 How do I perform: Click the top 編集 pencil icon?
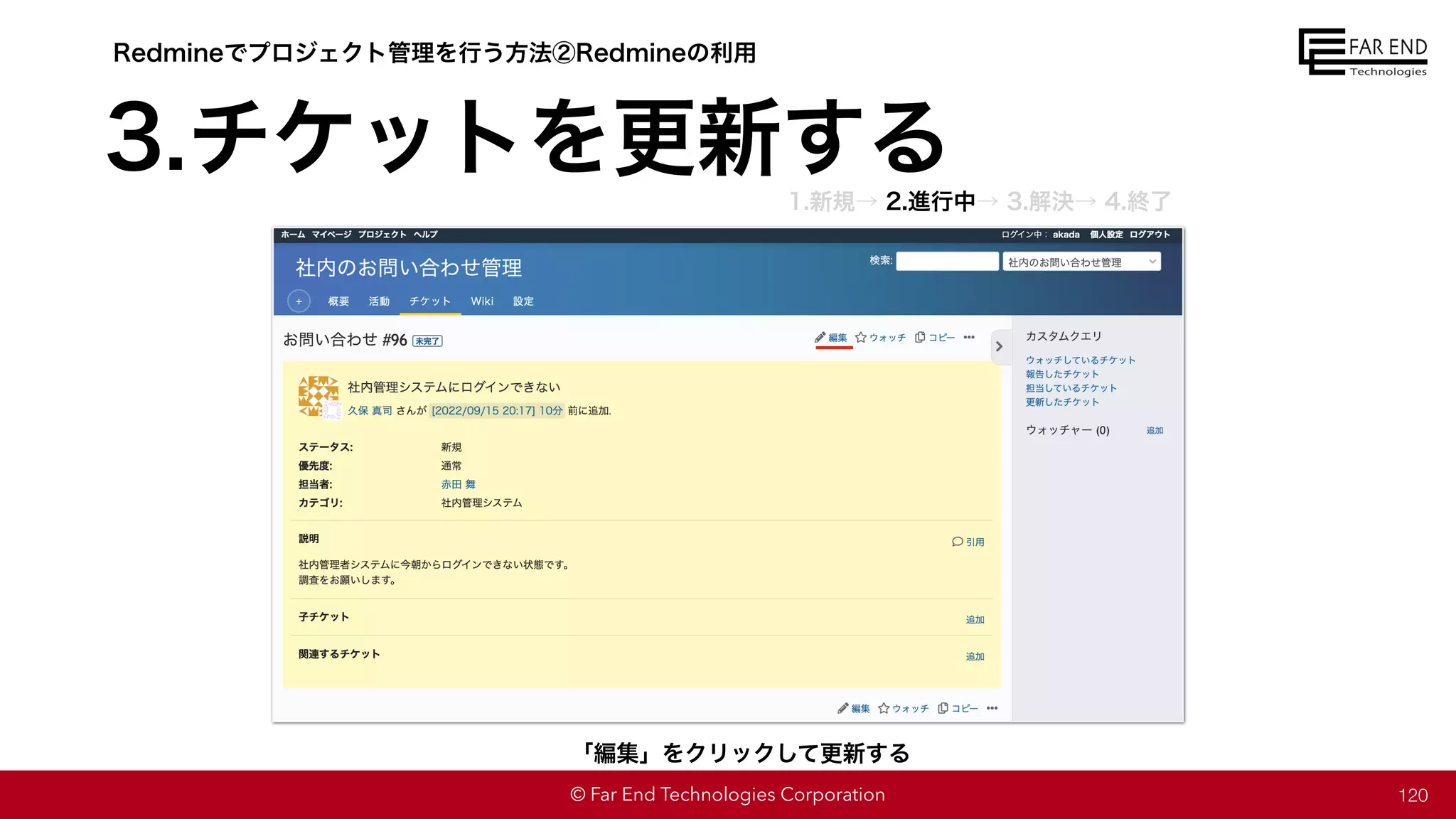pos(820,338)
